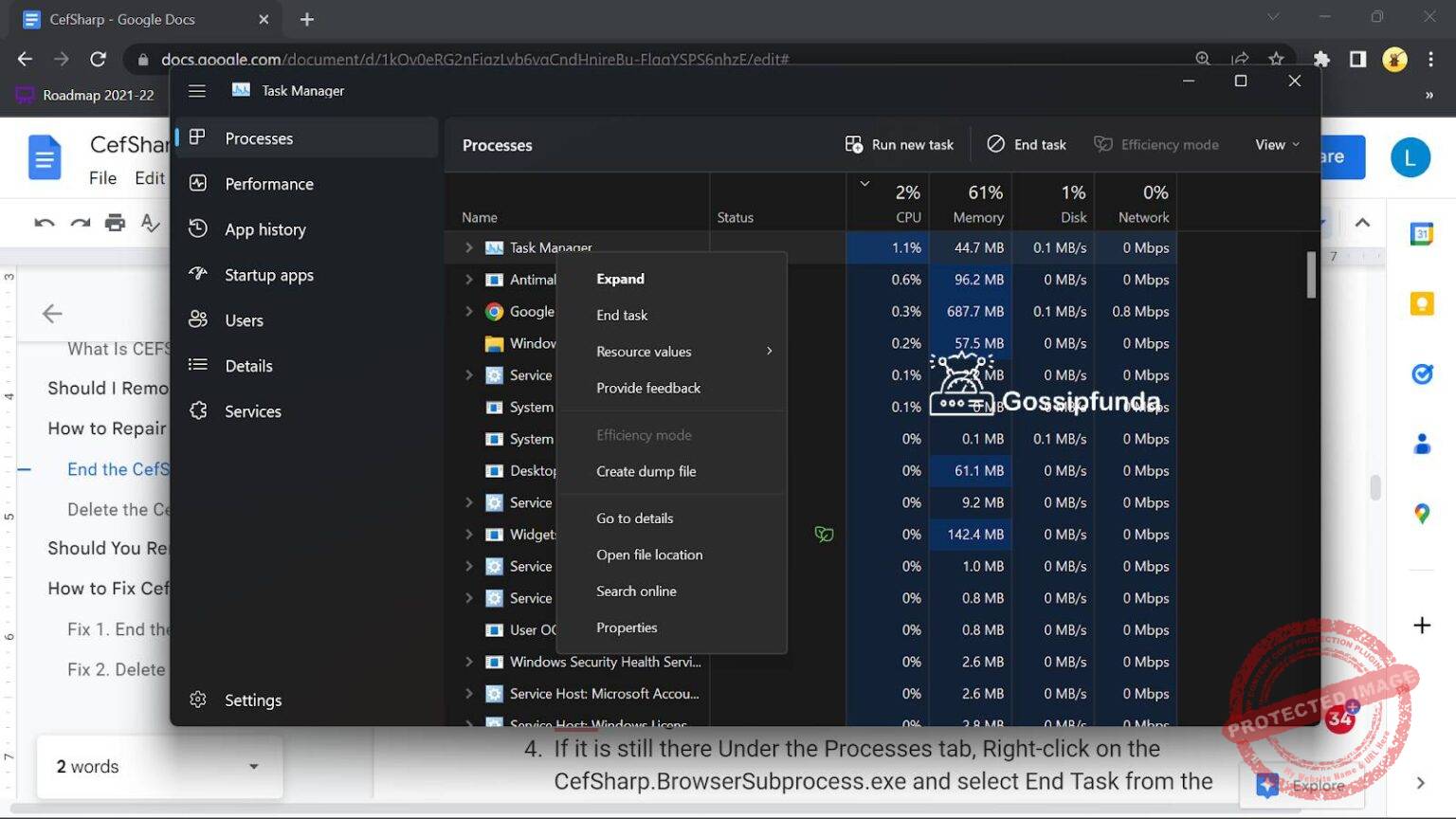
Task: Click the Run new task button
Action: tap(899, 143)
